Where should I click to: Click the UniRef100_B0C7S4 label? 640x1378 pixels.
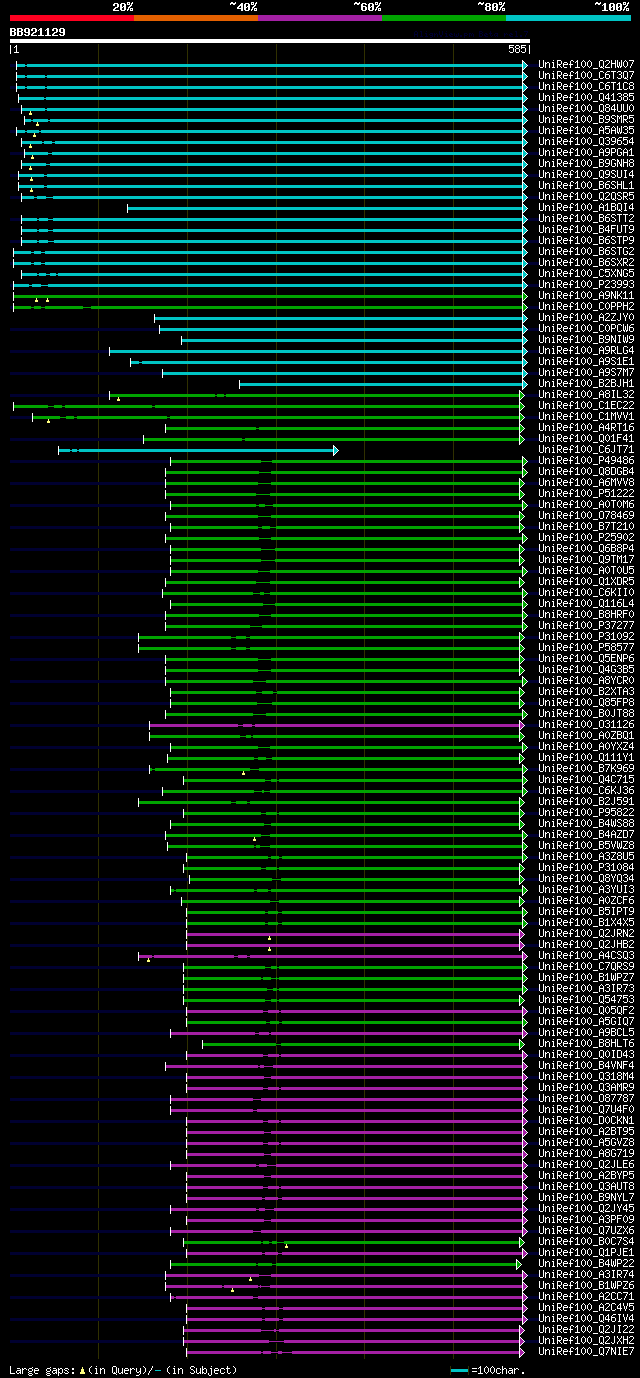point(586,1241)
